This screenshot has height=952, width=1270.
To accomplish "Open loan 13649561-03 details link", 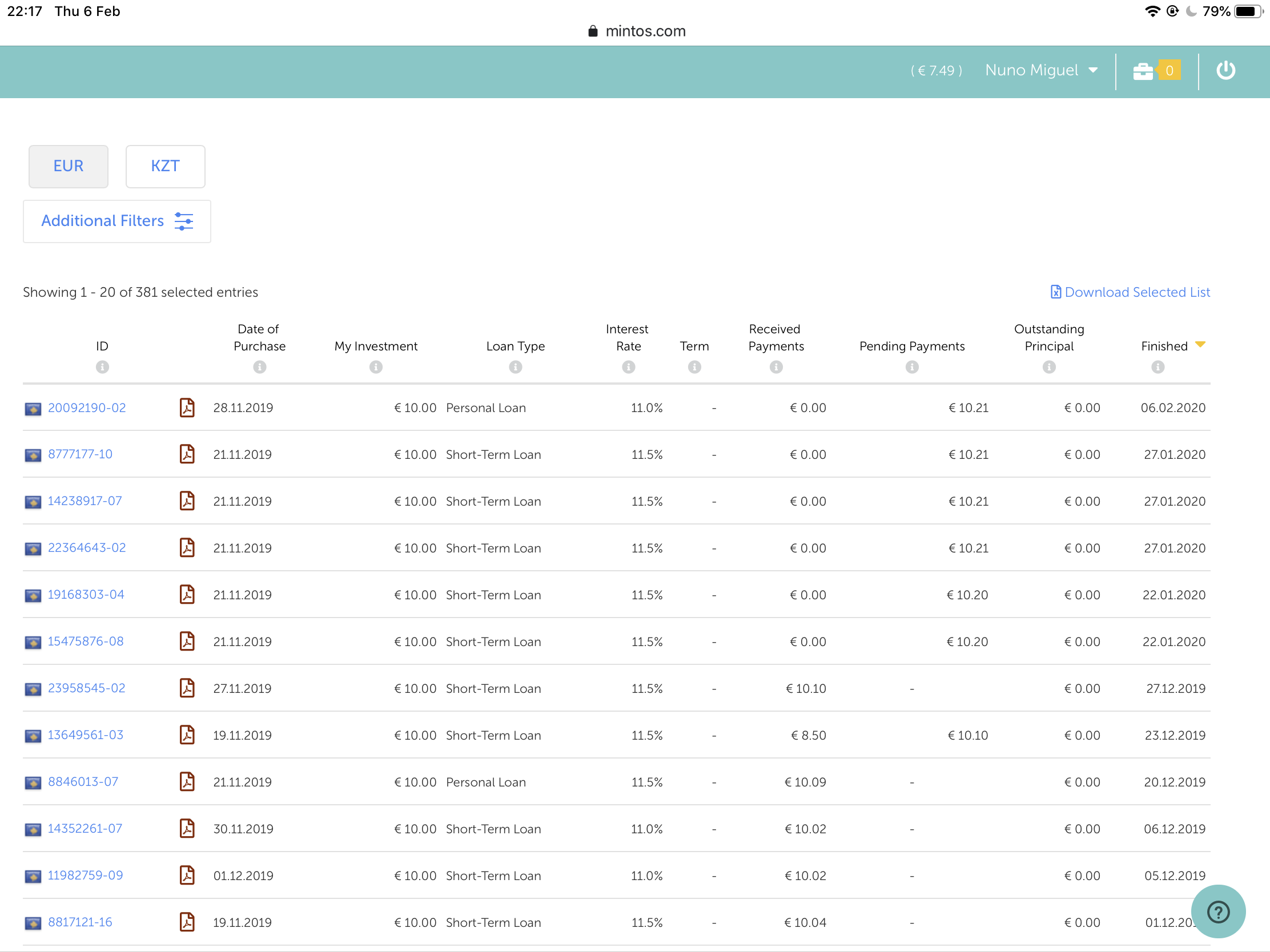I will click(x=86, y=735).
